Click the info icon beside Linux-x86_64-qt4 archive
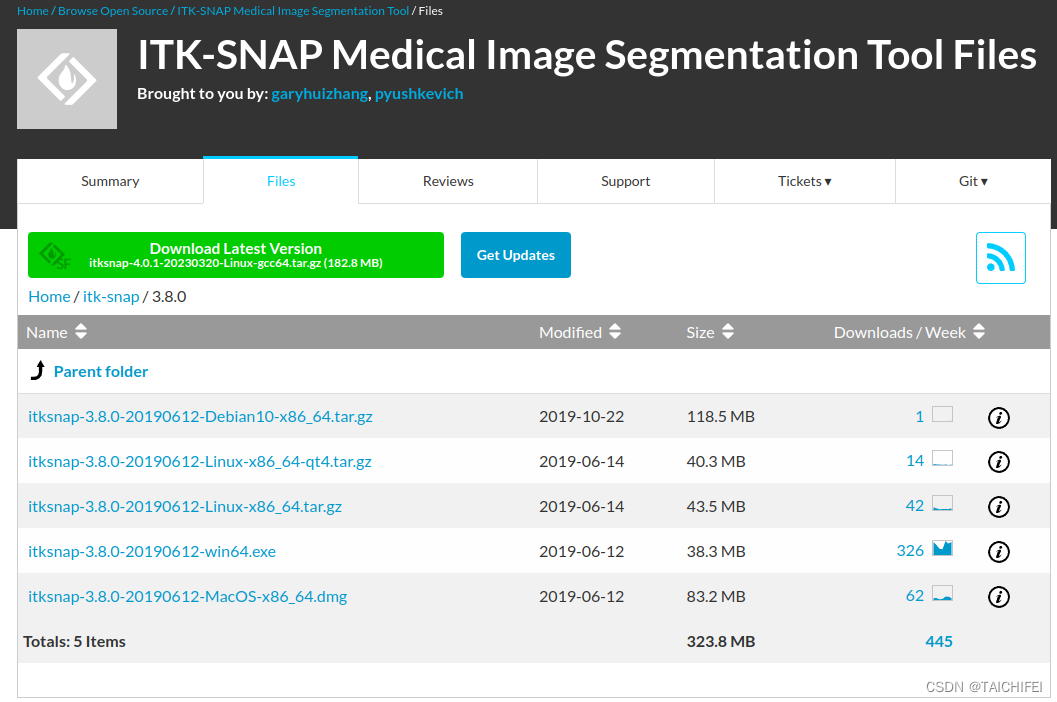 pos(998,462)
